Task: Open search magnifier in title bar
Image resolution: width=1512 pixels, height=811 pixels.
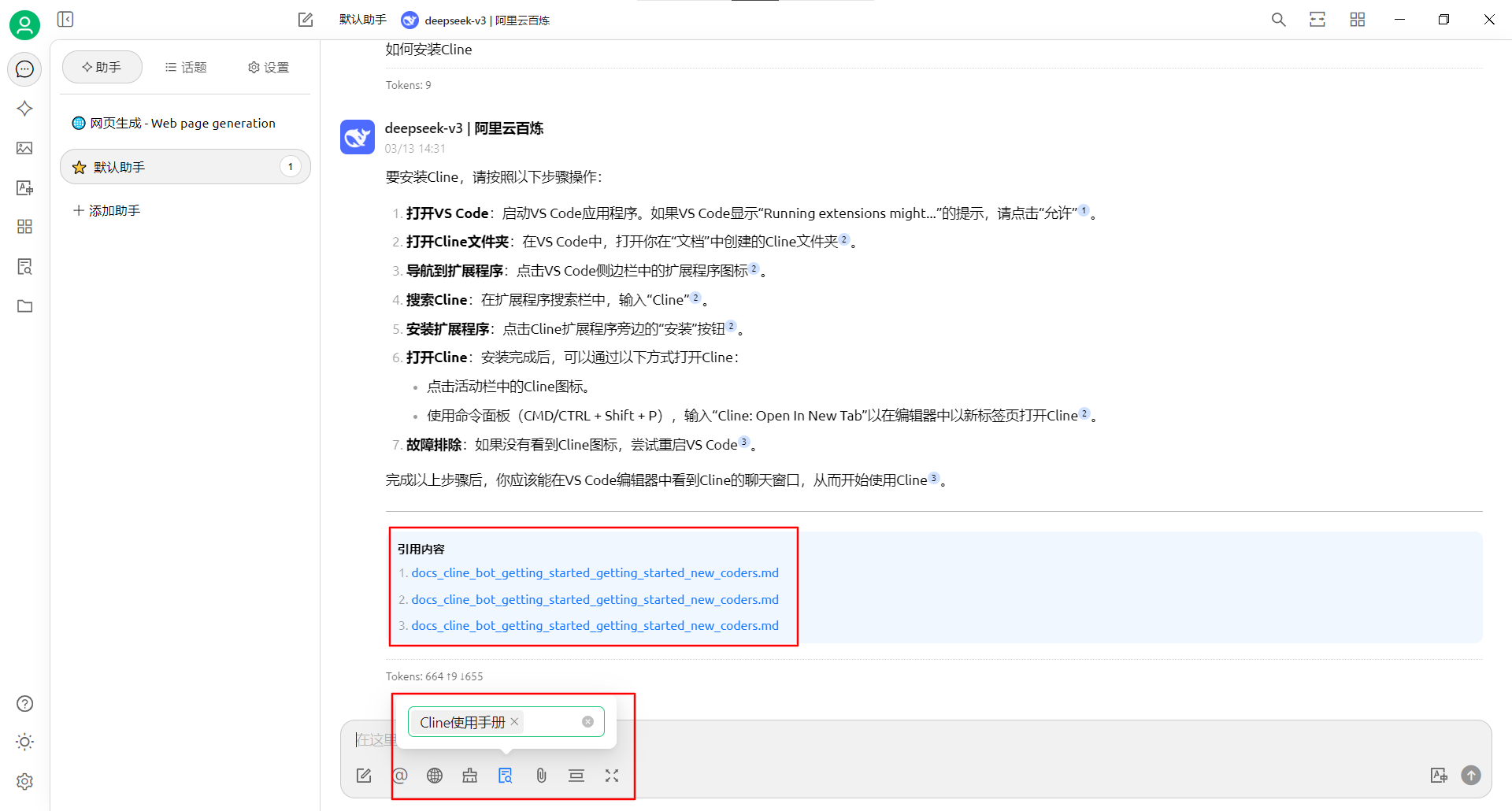Action: coord(1278,20)
